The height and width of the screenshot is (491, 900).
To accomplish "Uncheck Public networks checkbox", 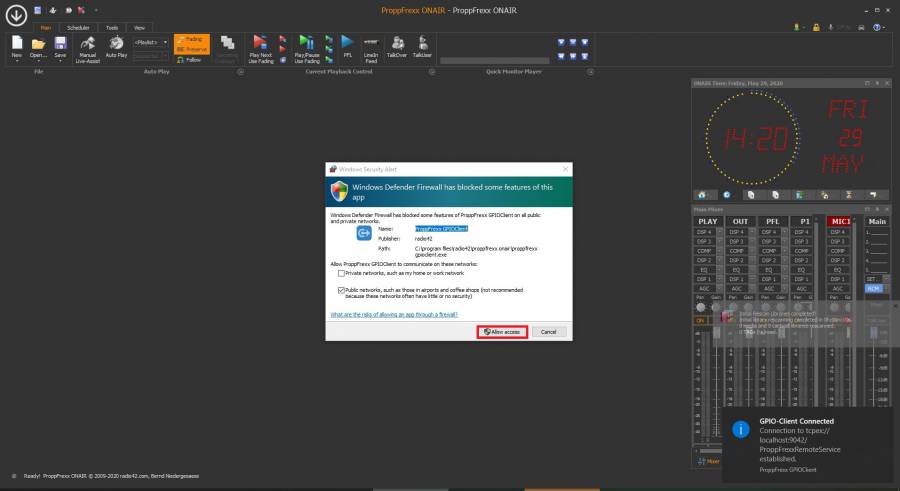I will (x=339, y=288).
